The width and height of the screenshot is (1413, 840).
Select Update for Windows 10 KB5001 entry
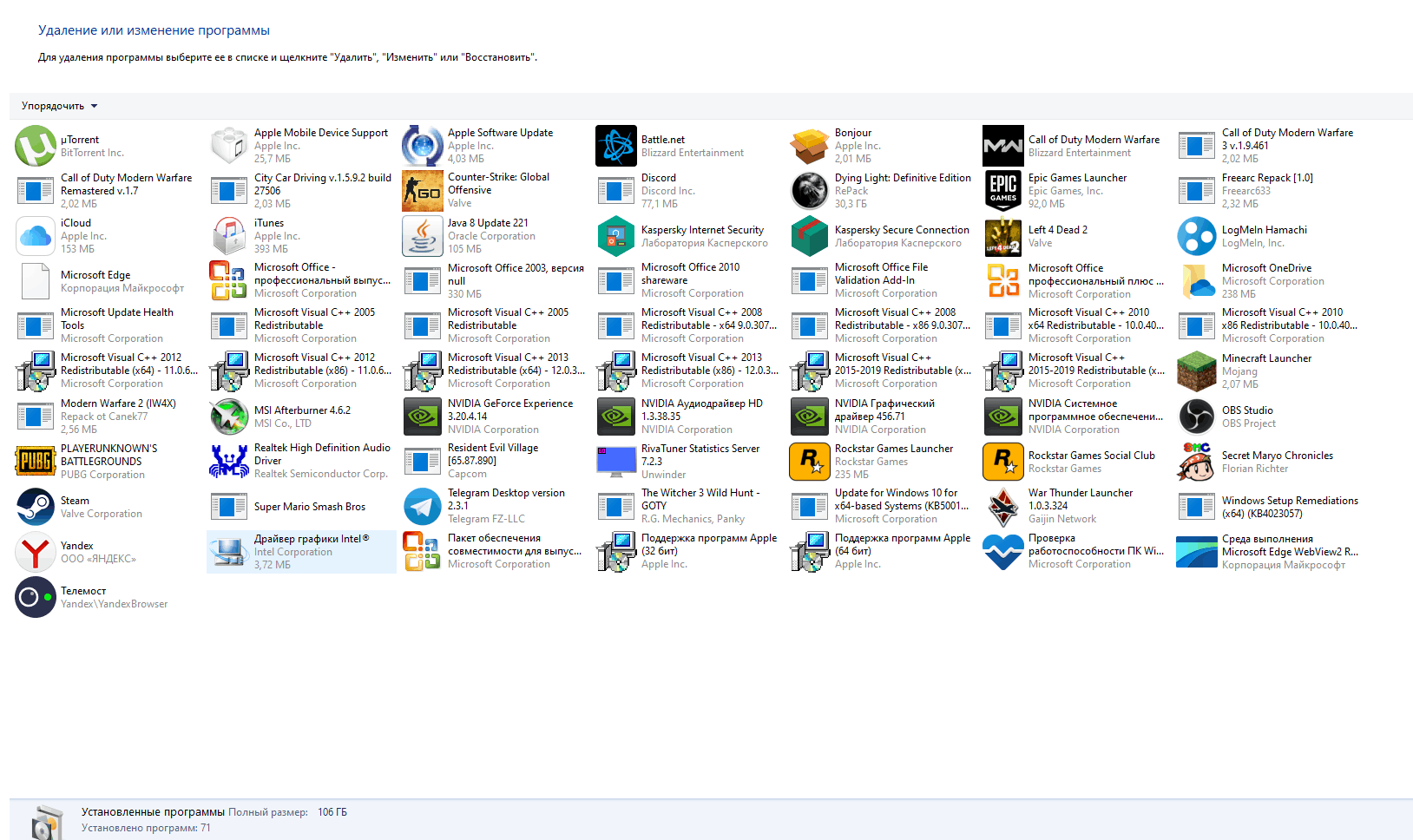point(883,507)
